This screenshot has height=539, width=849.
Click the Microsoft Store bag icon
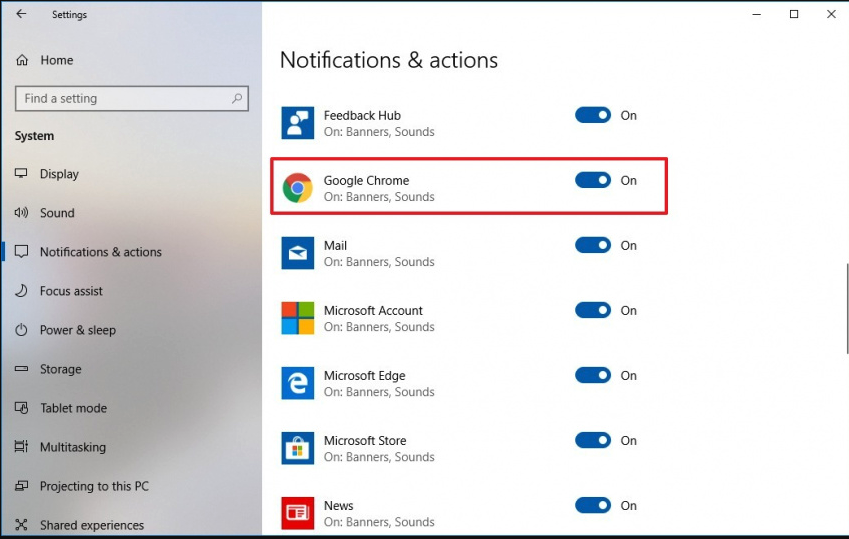(297, 447)
